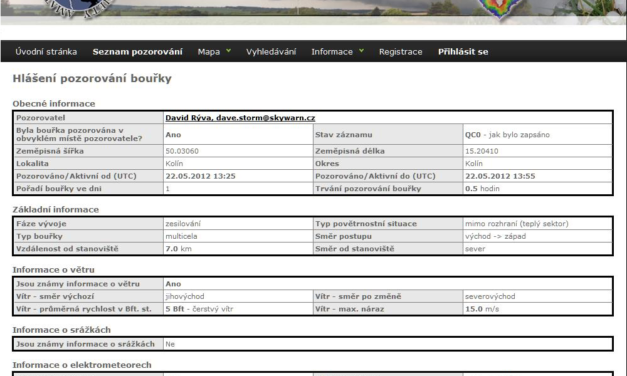Open Seznam pozorování in the navigation bar
This screenshot has width=627, height=376.
click(138, 52)
